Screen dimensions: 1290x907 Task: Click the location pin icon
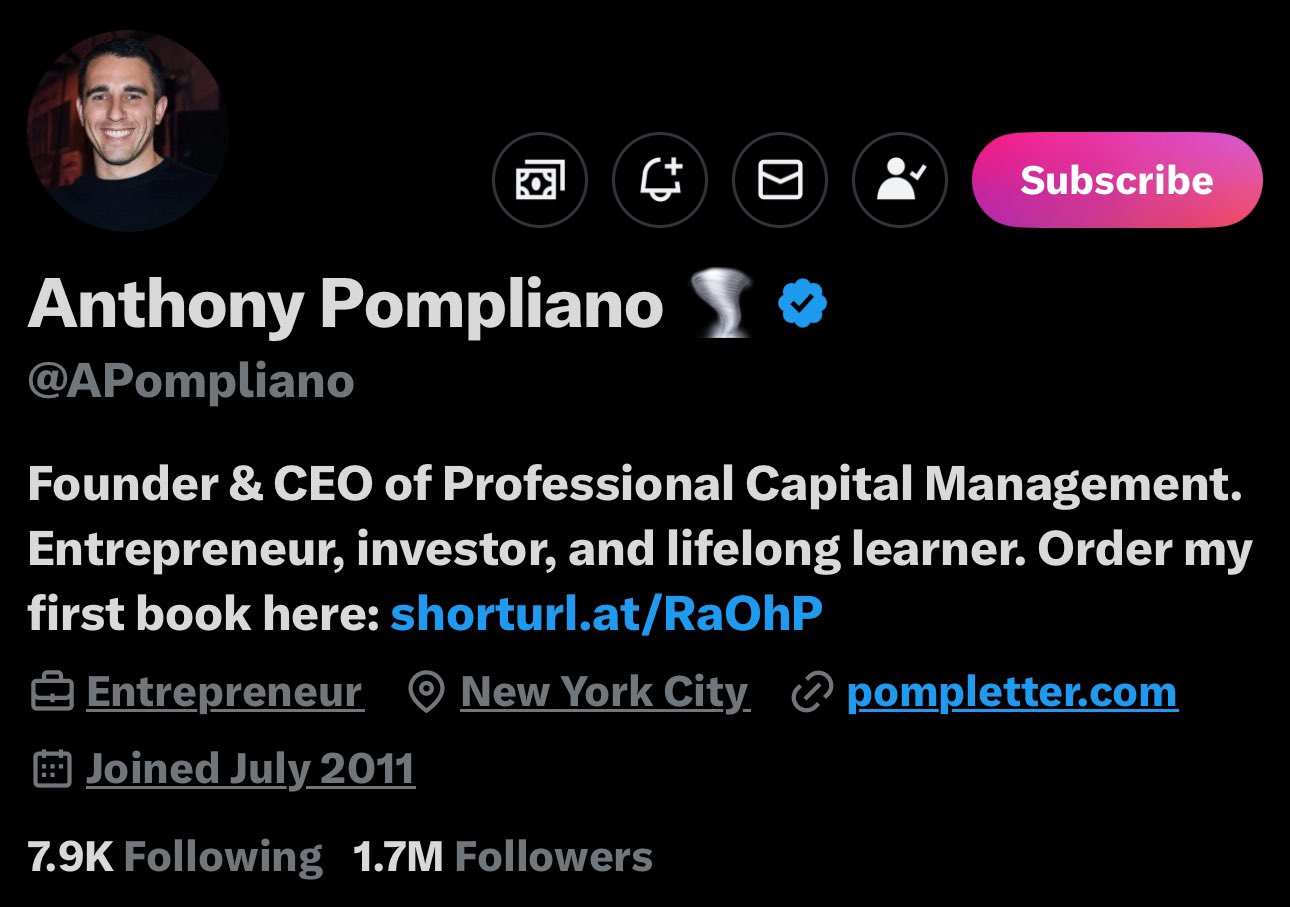coord(427,693)
